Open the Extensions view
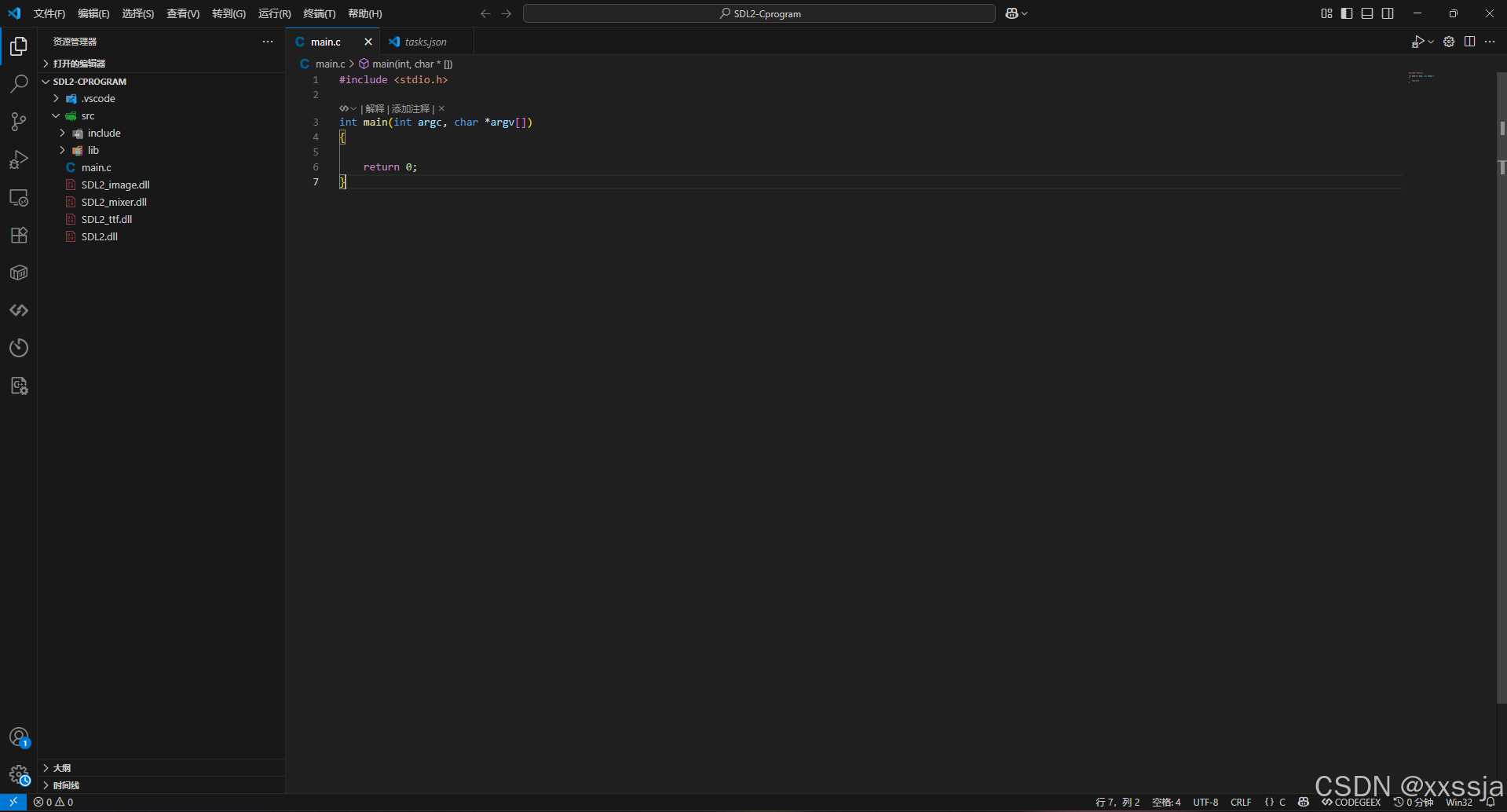Viewport: 1507px width, 812px height. pos(19,235)
